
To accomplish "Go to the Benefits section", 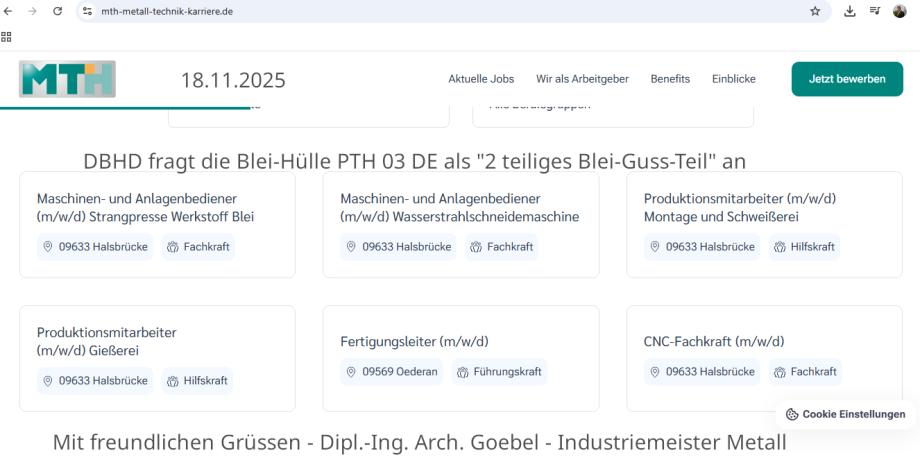I will [670, 79].
